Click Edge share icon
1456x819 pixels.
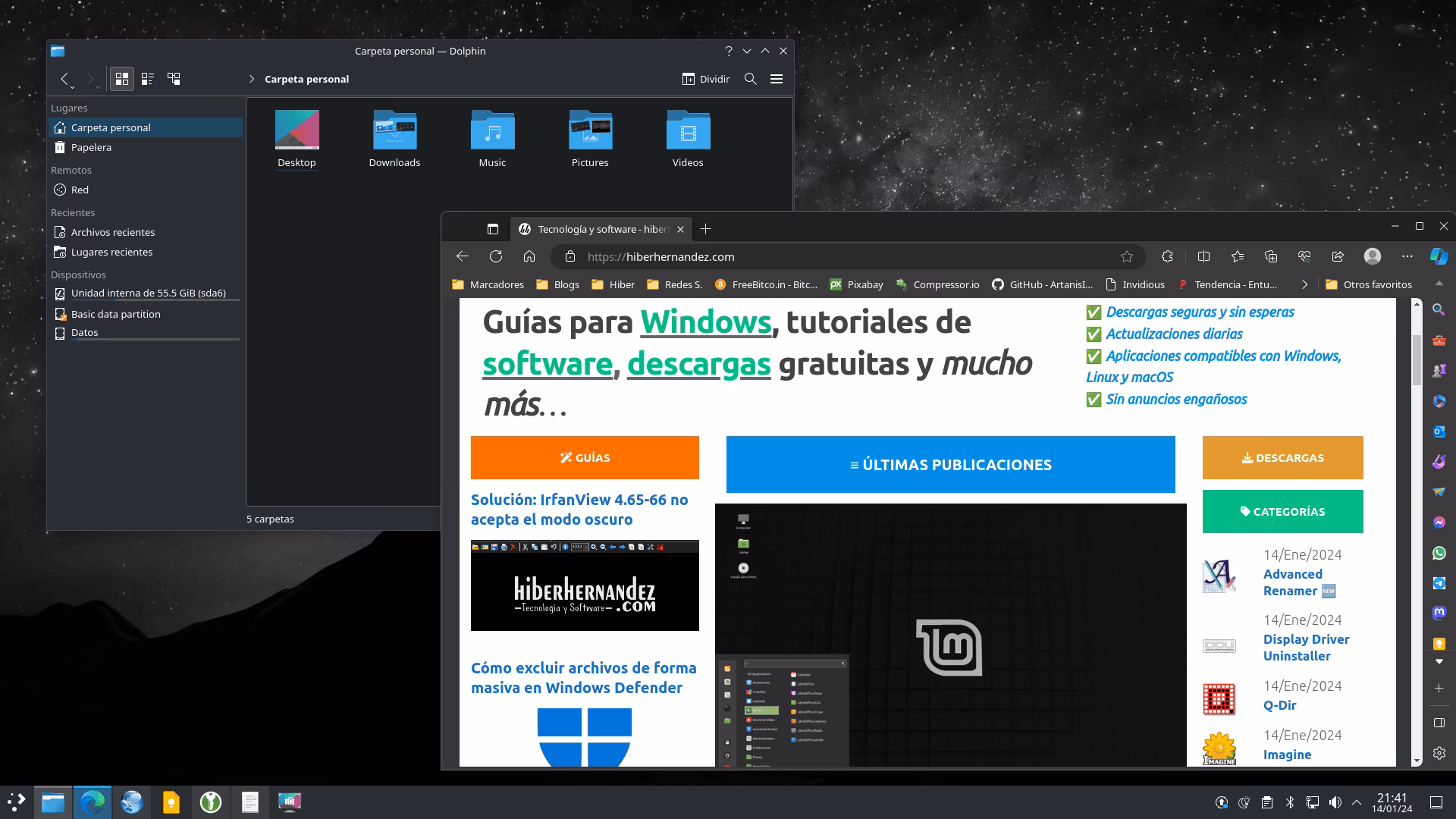(x=1338, y=256)
